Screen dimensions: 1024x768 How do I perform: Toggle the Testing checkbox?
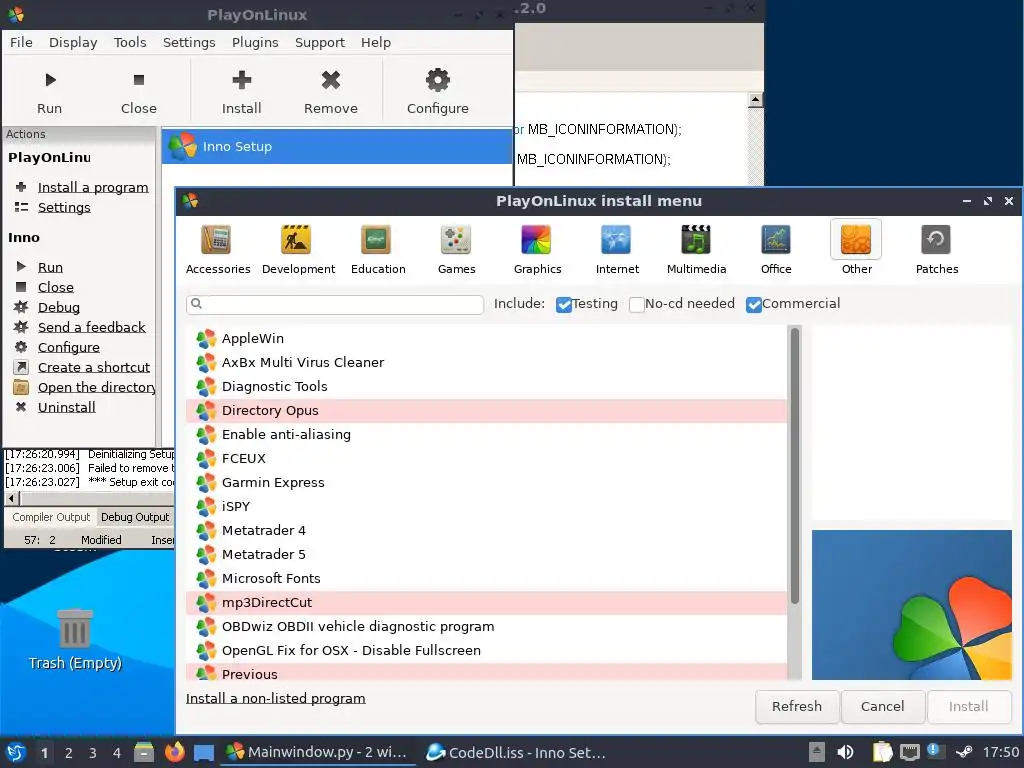(564, 304)
